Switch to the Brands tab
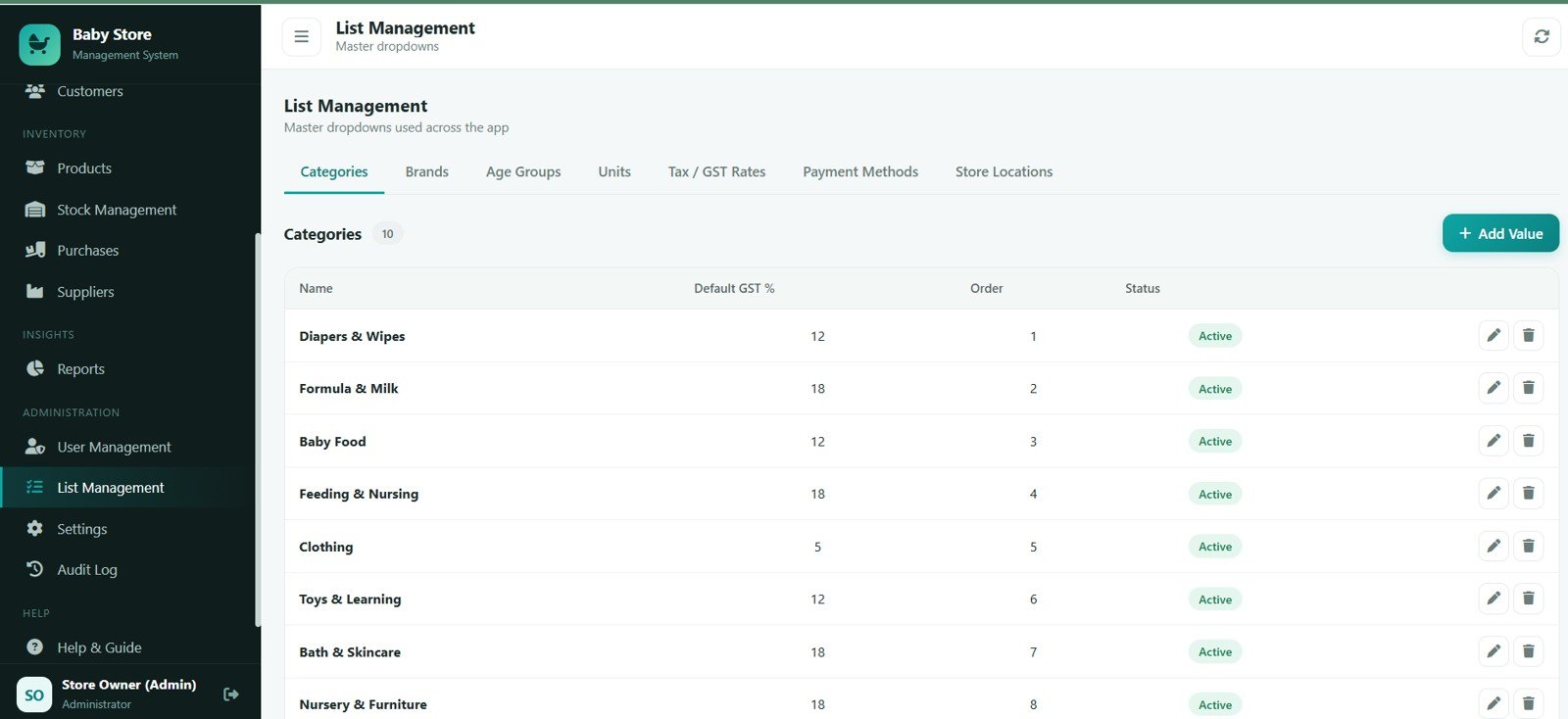Viewport: 1568px width, 719px height. 427,171
